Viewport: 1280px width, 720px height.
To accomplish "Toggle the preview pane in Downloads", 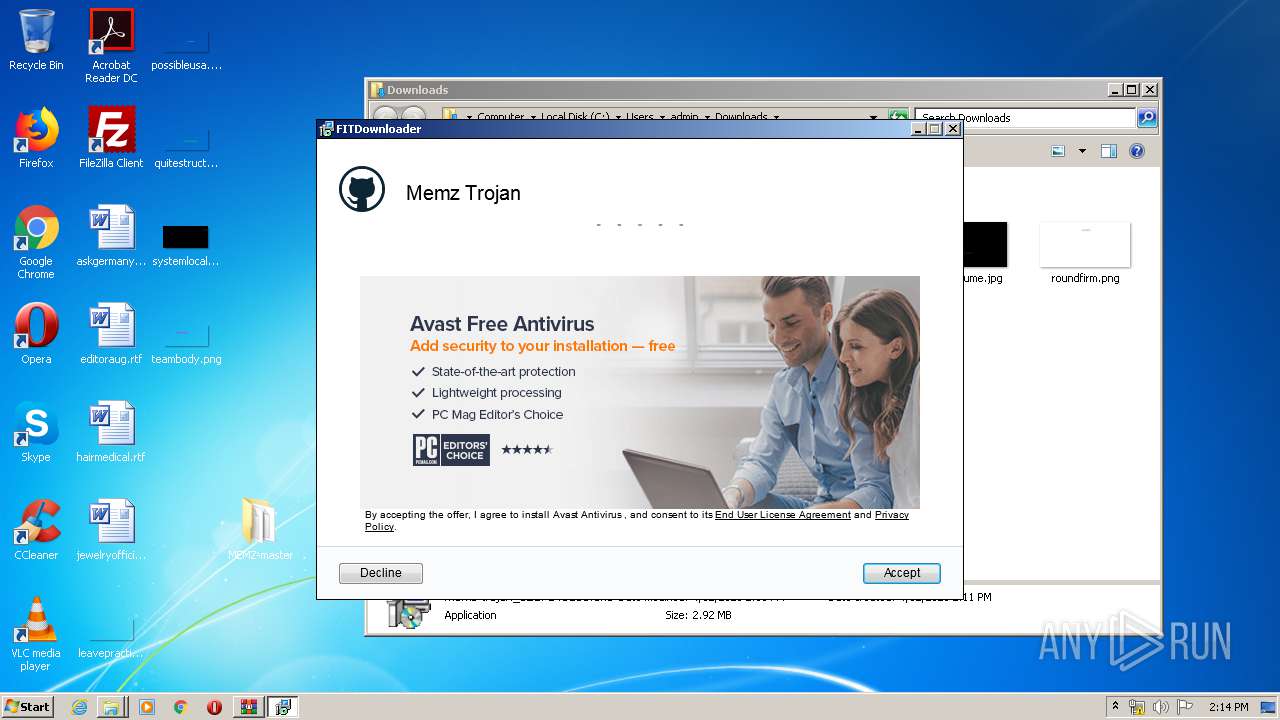I will (x=1108, y=151).
